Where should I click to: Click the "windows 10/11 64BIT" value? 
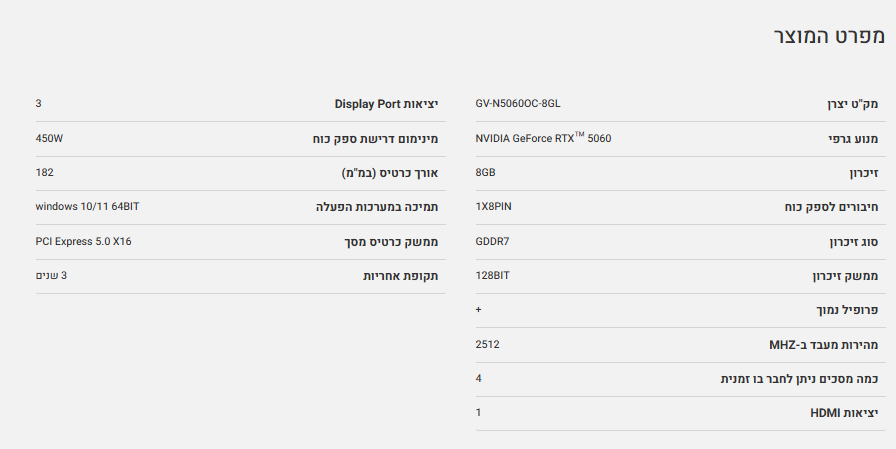87,207
